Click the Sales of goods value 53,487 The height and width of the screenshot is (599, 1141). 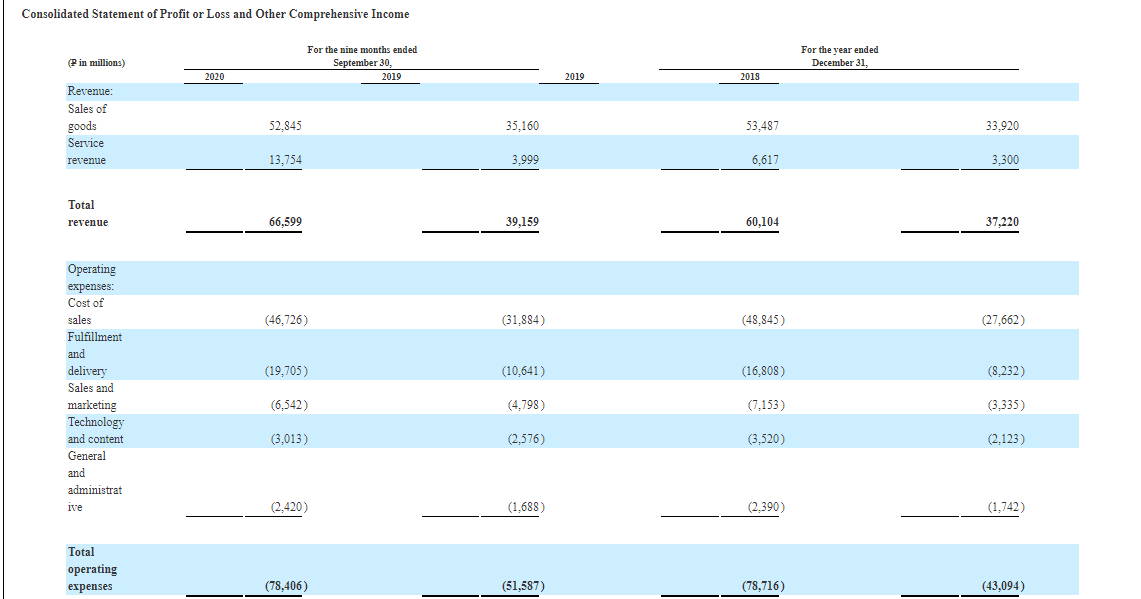(762, 126)
